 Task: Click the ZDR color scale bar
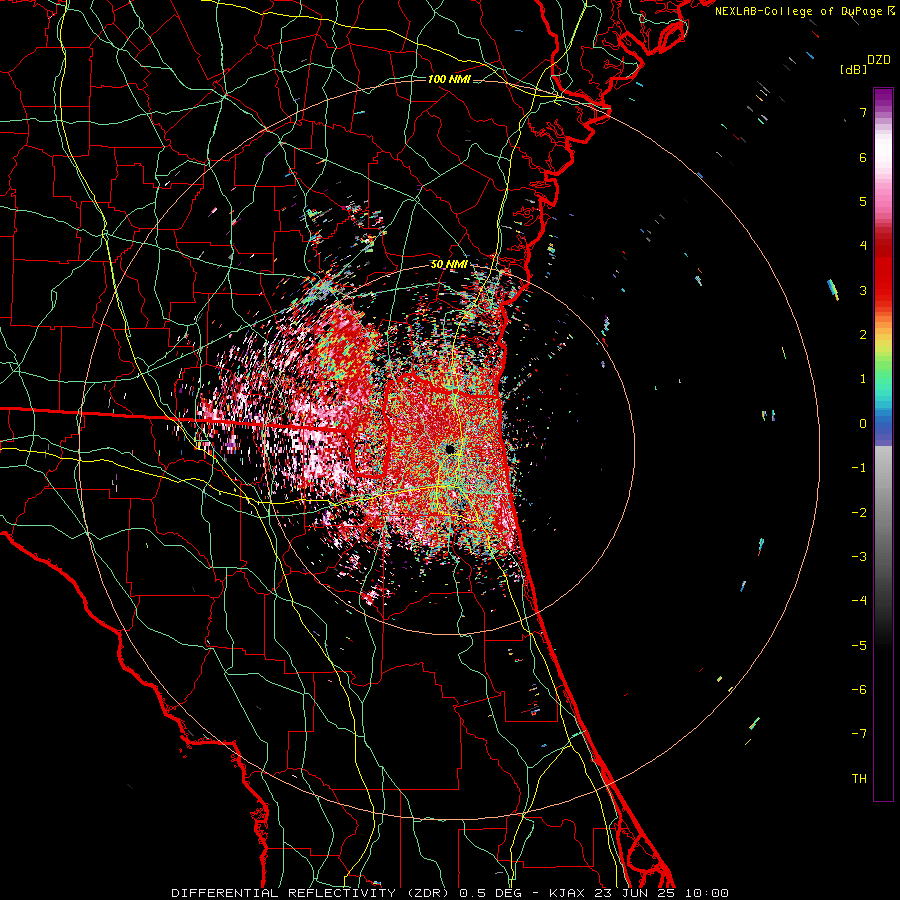click(x=883, y=444)
